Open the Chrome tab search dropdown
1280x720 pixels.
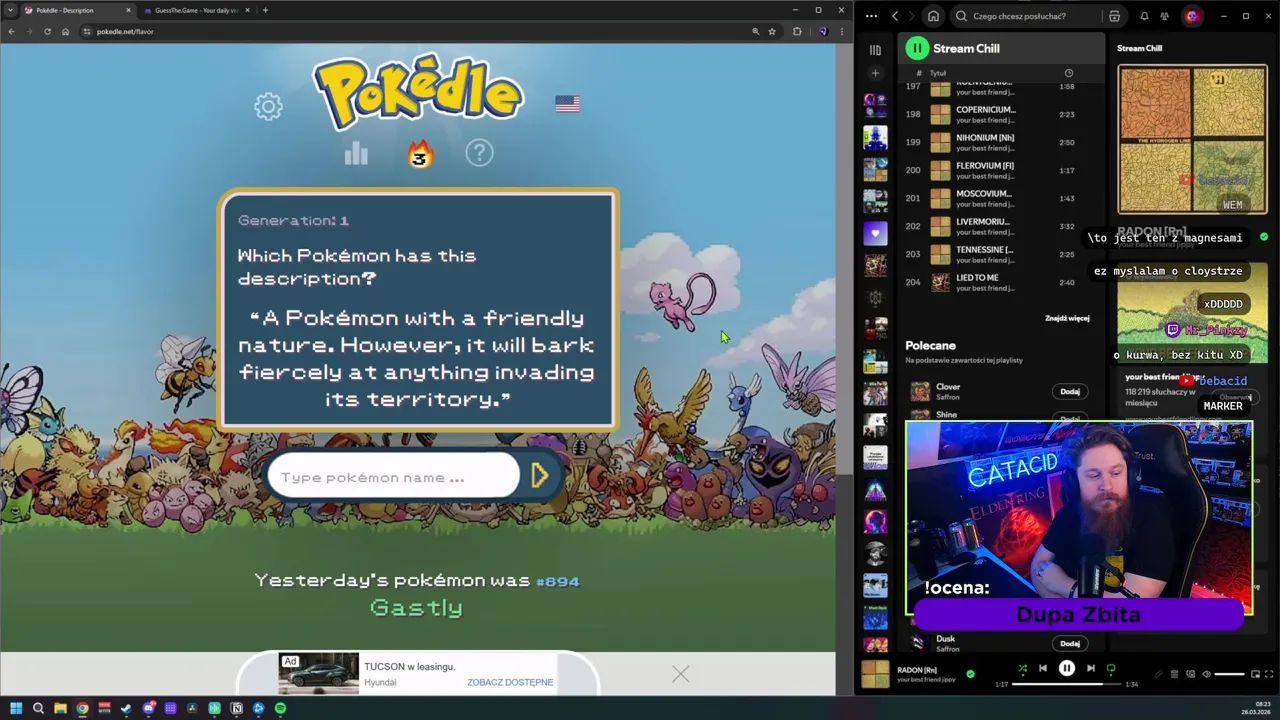point(10,10)
